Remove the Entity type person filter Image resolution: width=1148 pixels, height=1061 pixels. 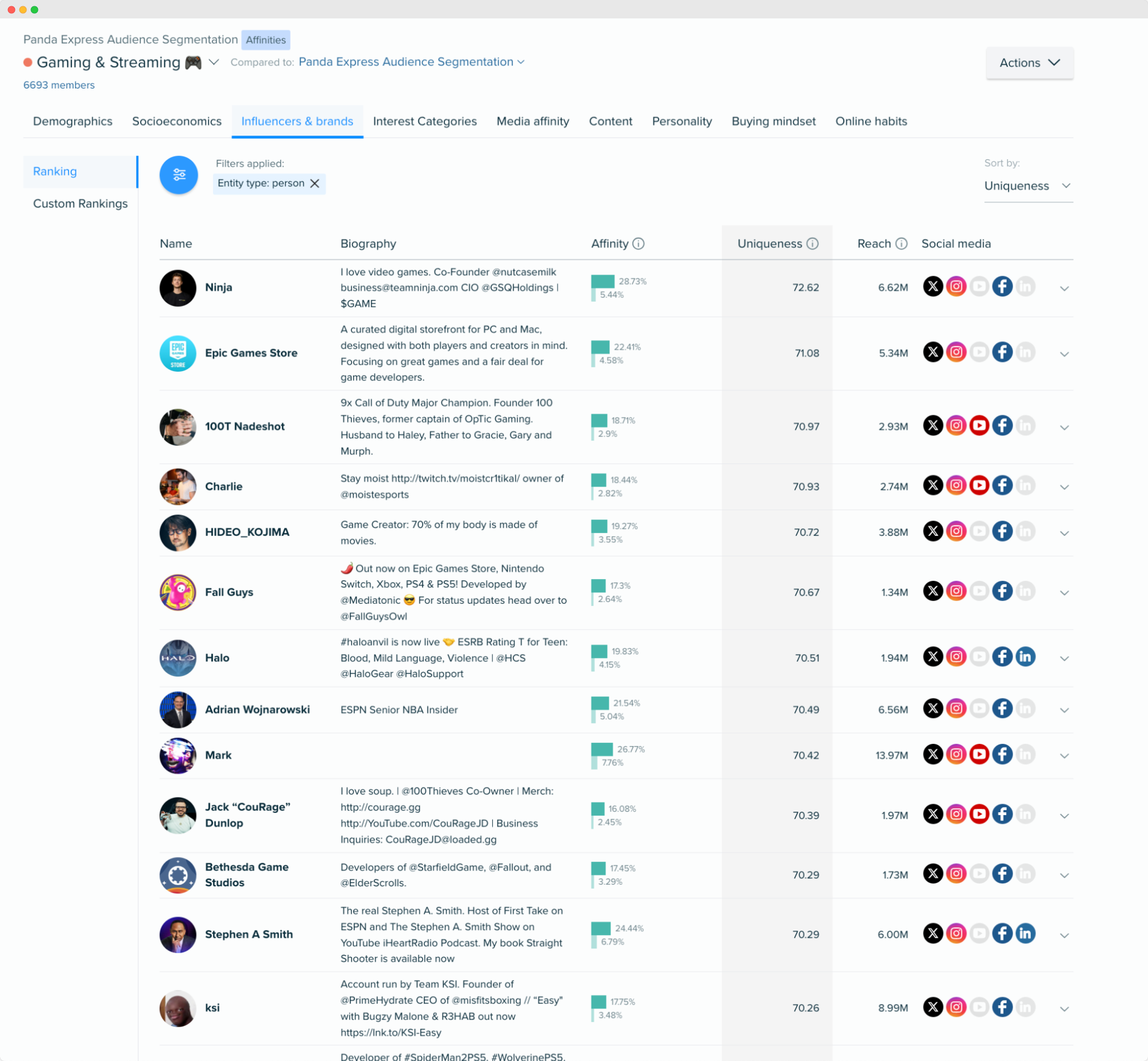(x=316, y=183)
